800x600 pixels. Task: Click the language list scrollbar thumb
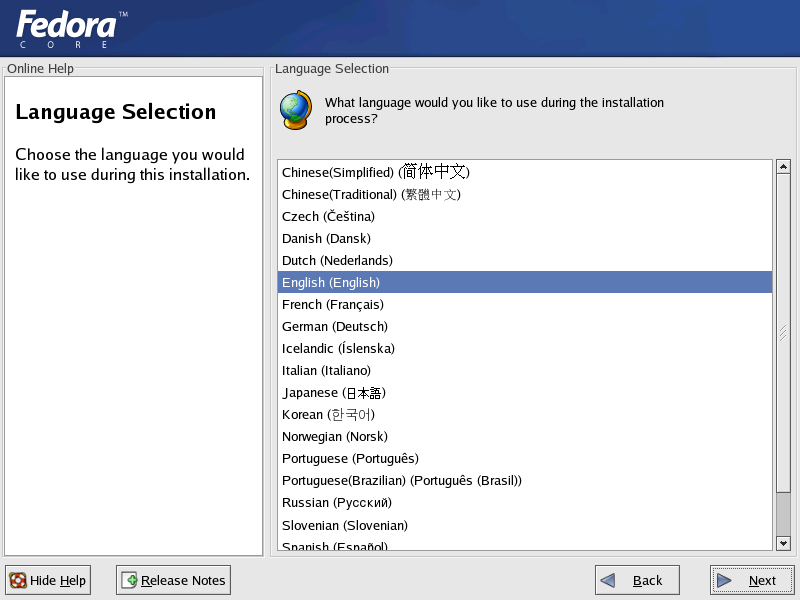point(783,334)
